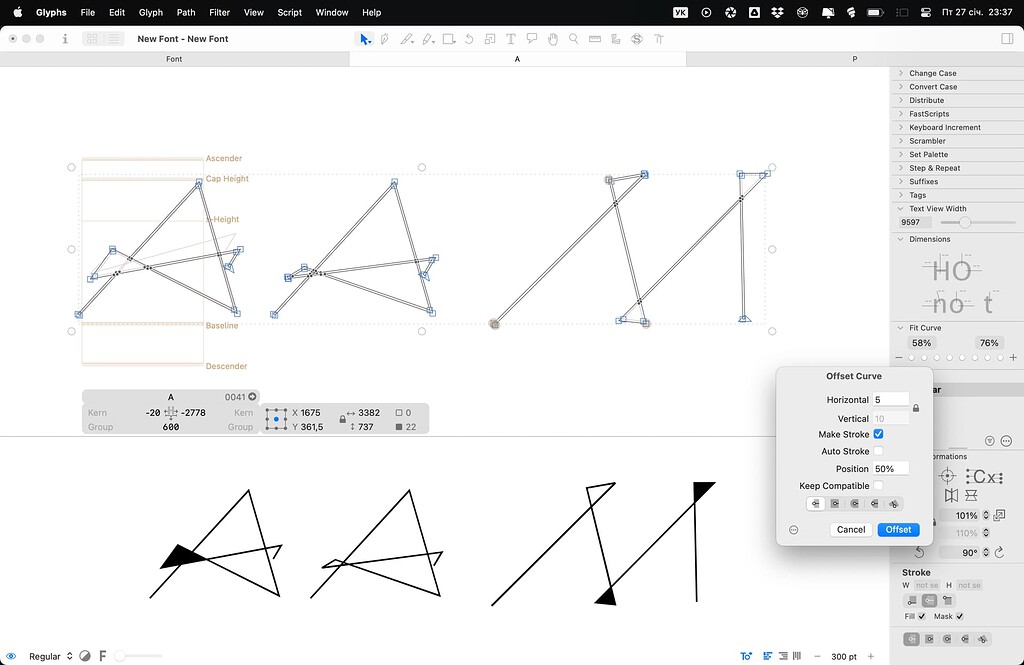
Task: Open Font Info with the i icon
Action: pos(65,39)
